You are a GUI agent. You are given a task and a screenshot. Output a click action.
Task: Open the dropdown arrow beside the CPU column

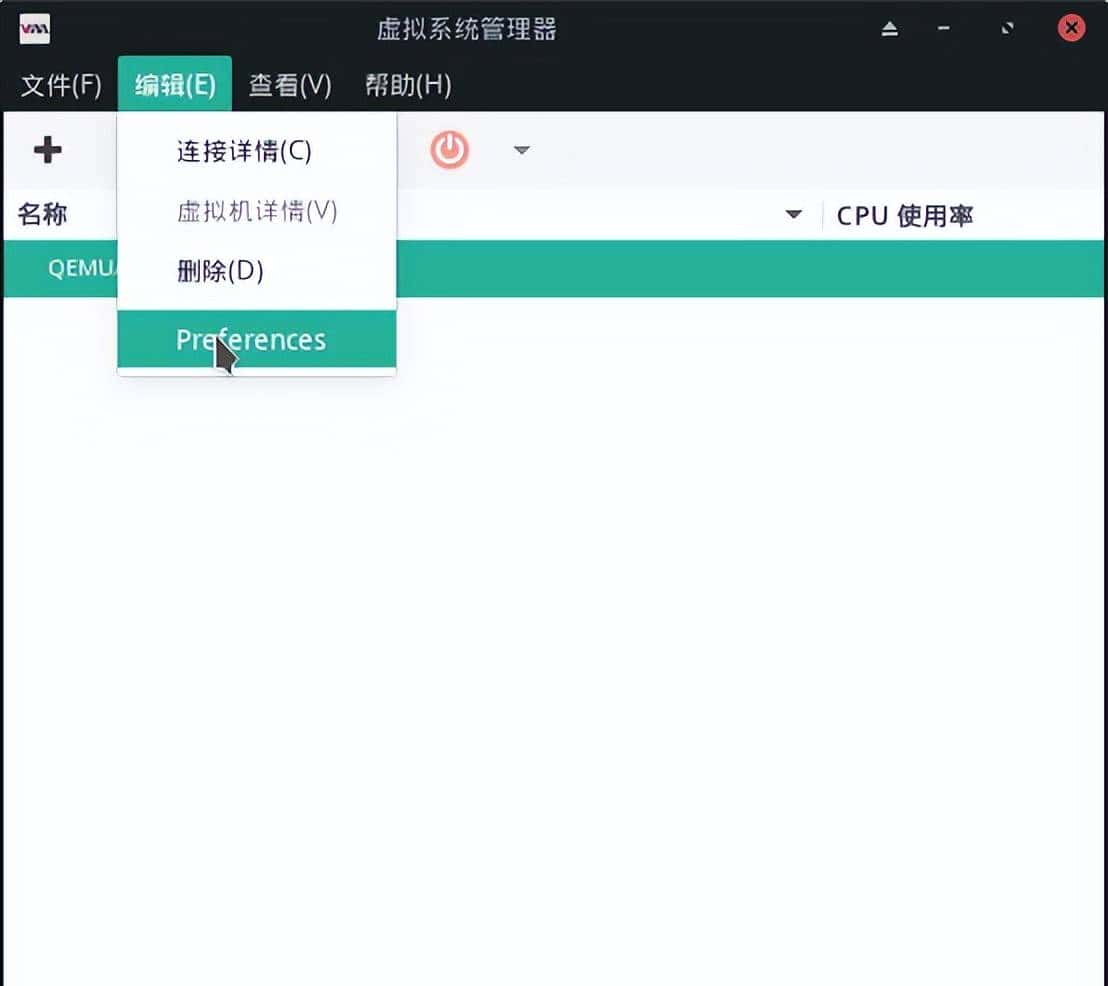coord(793,213)
